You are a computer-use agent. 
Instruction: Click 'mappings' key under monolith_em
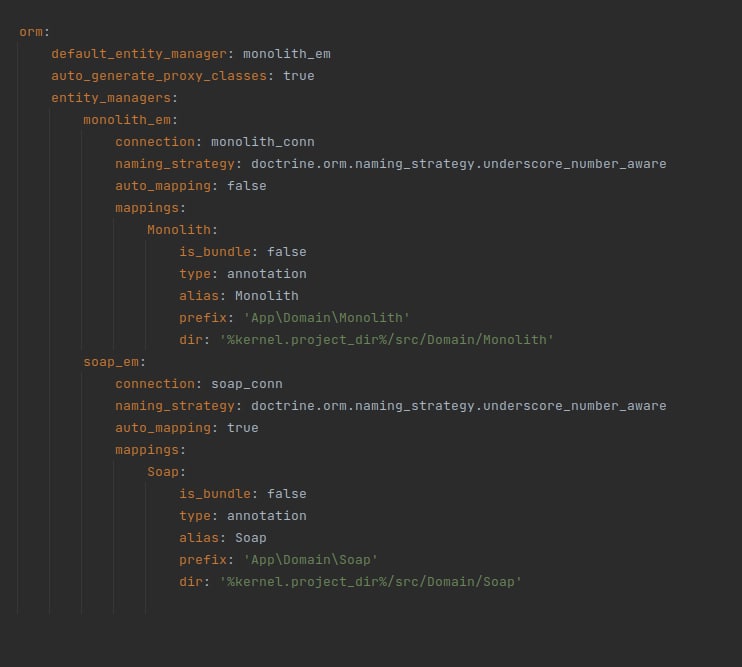pos(147,208)
